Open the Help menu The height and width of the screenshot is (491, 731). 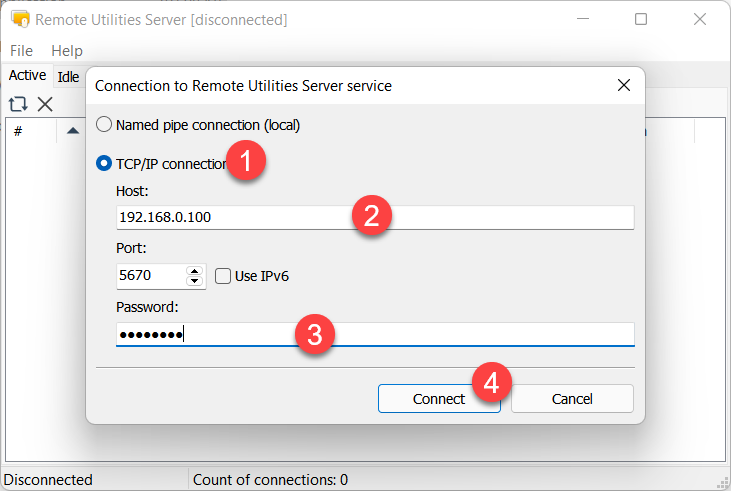point(67,50)
